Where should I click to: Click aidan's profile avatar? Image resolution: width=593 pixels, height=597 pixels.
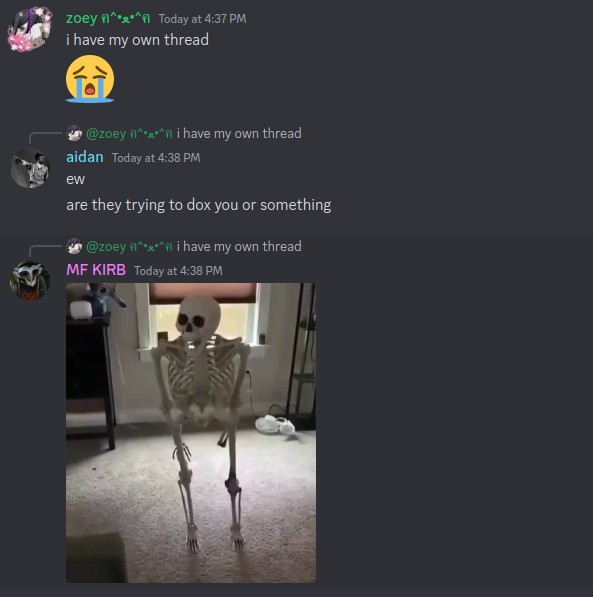(x=30, y=168)
